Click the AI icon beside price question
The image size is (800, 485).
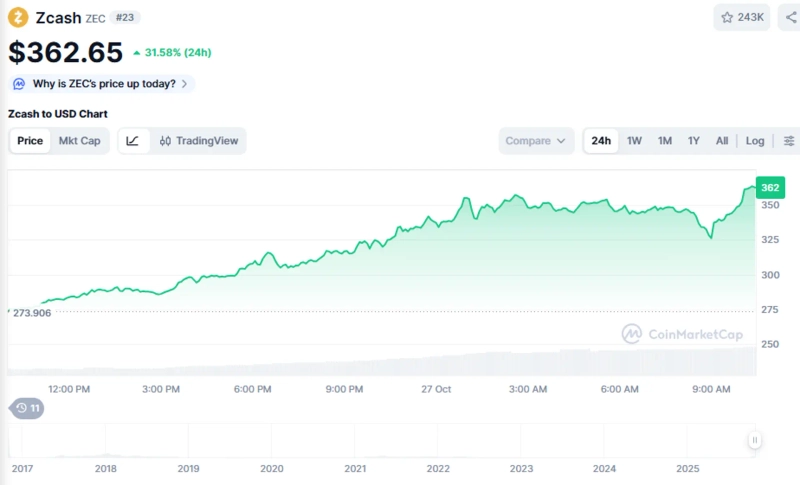(x=19, y=84)
